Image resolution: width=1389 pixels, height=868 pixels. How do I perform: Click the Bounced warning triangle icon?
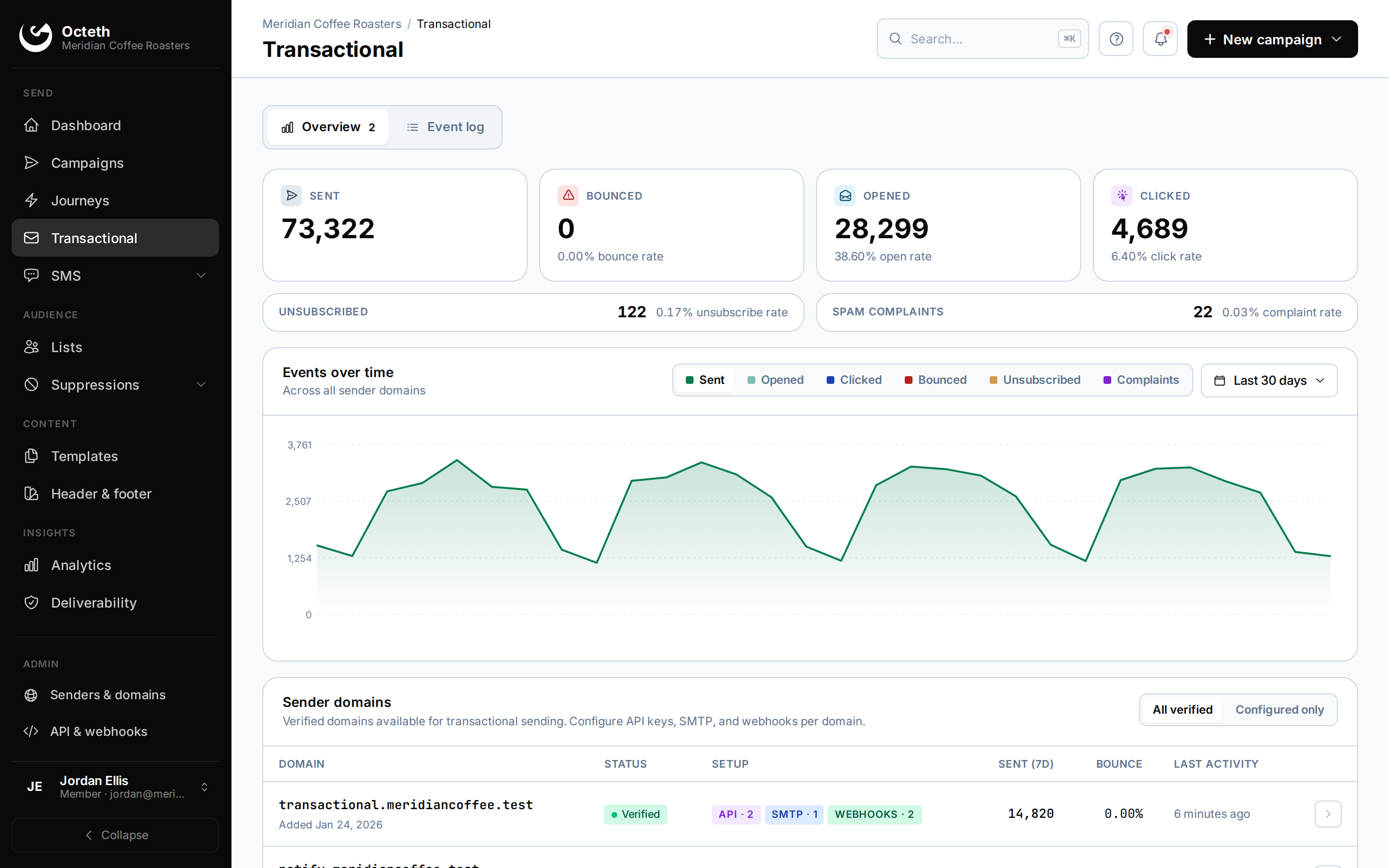568,196
